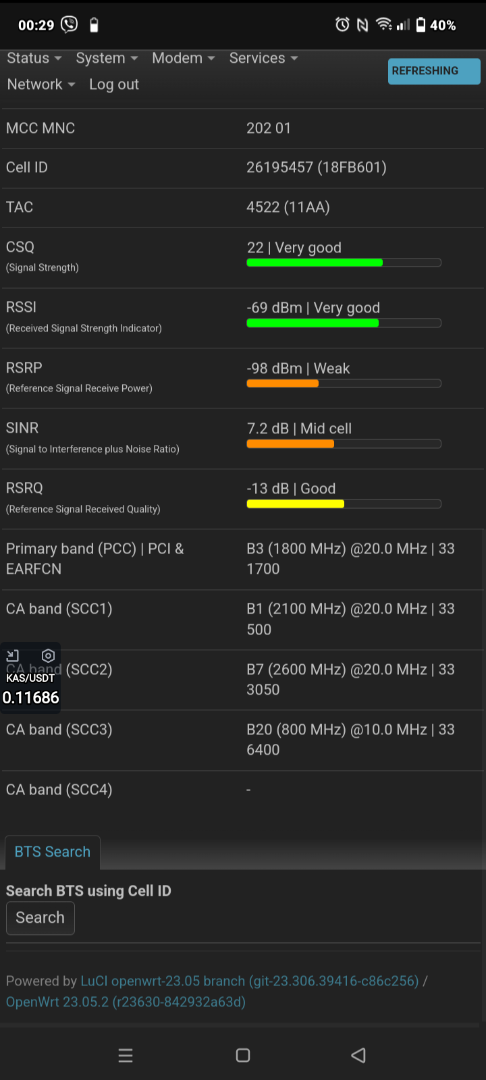The height and width of the screenshot is (1080, 486).
Task: Tap the alarm clock status icon
Action: [342, 25]
